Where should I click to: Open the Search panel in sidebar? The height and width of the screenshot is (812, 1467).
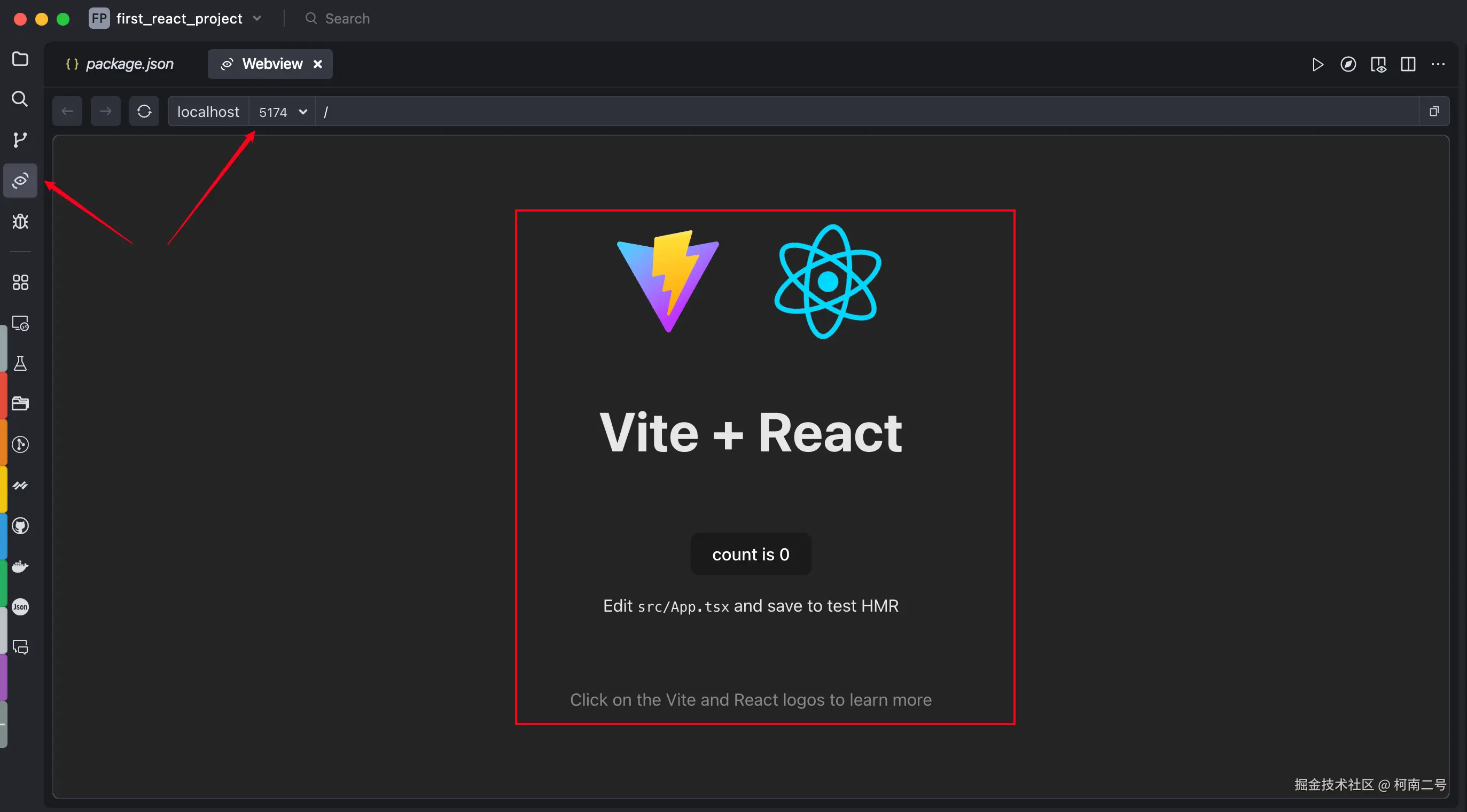pyautogui.click(x=20, y=99)
